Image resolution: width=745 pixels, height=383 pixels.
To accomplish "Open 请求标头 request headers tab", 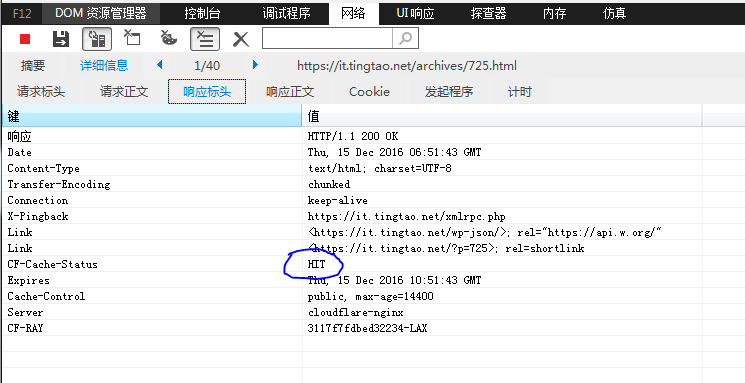I will tap(41, 92).
